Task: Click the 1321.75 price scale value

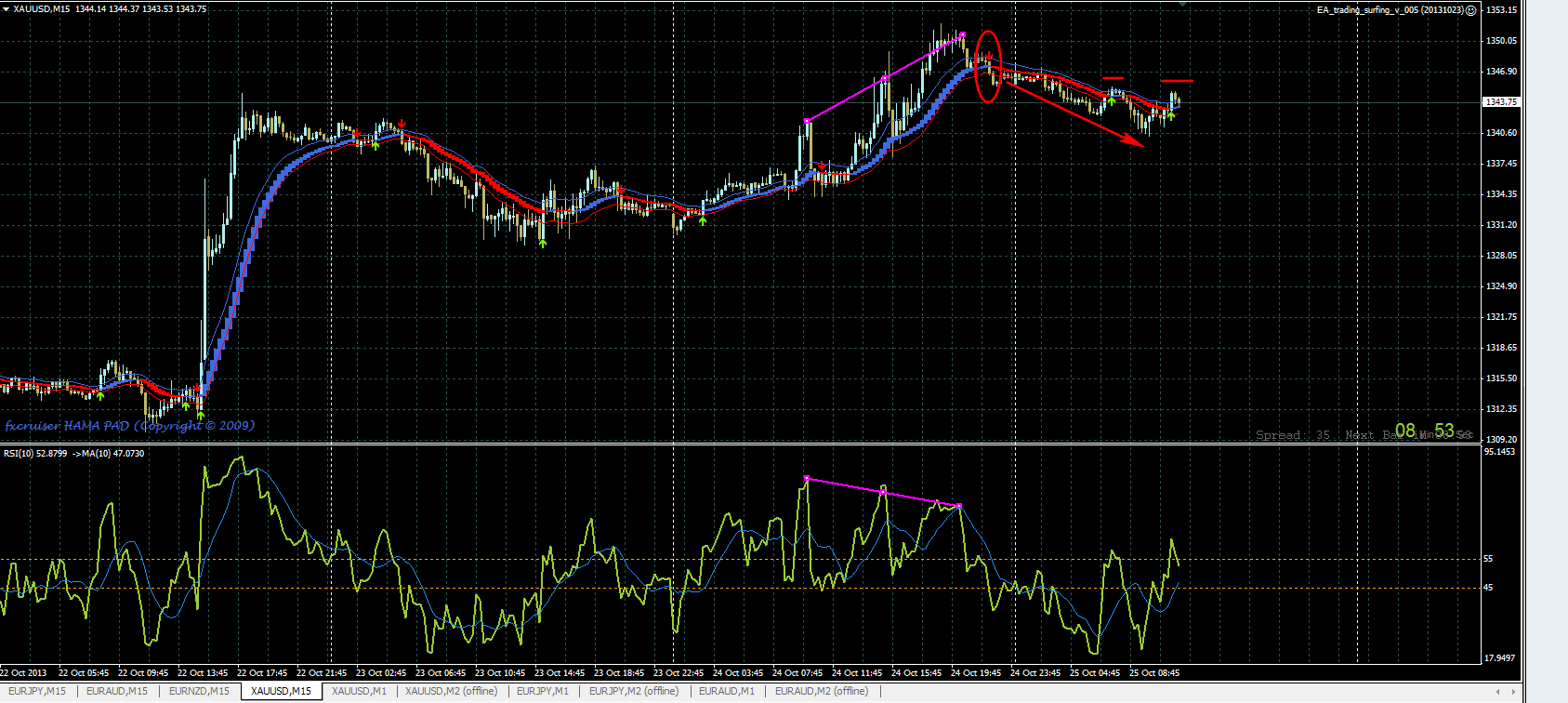Action: (1502, 317)
